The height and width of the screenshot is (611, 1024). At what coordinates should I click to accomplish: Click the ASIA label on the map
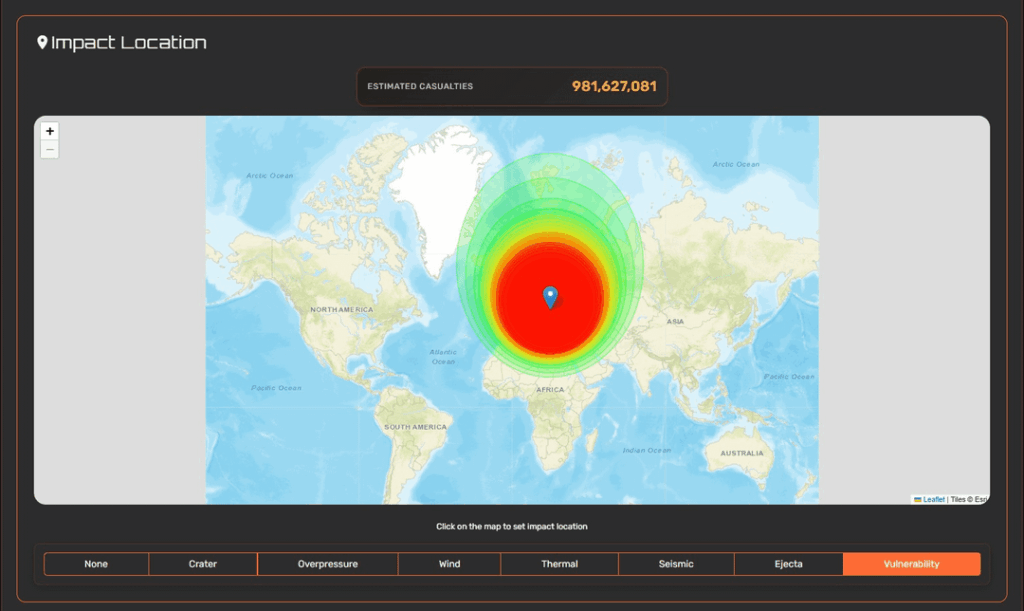point(675,321)
